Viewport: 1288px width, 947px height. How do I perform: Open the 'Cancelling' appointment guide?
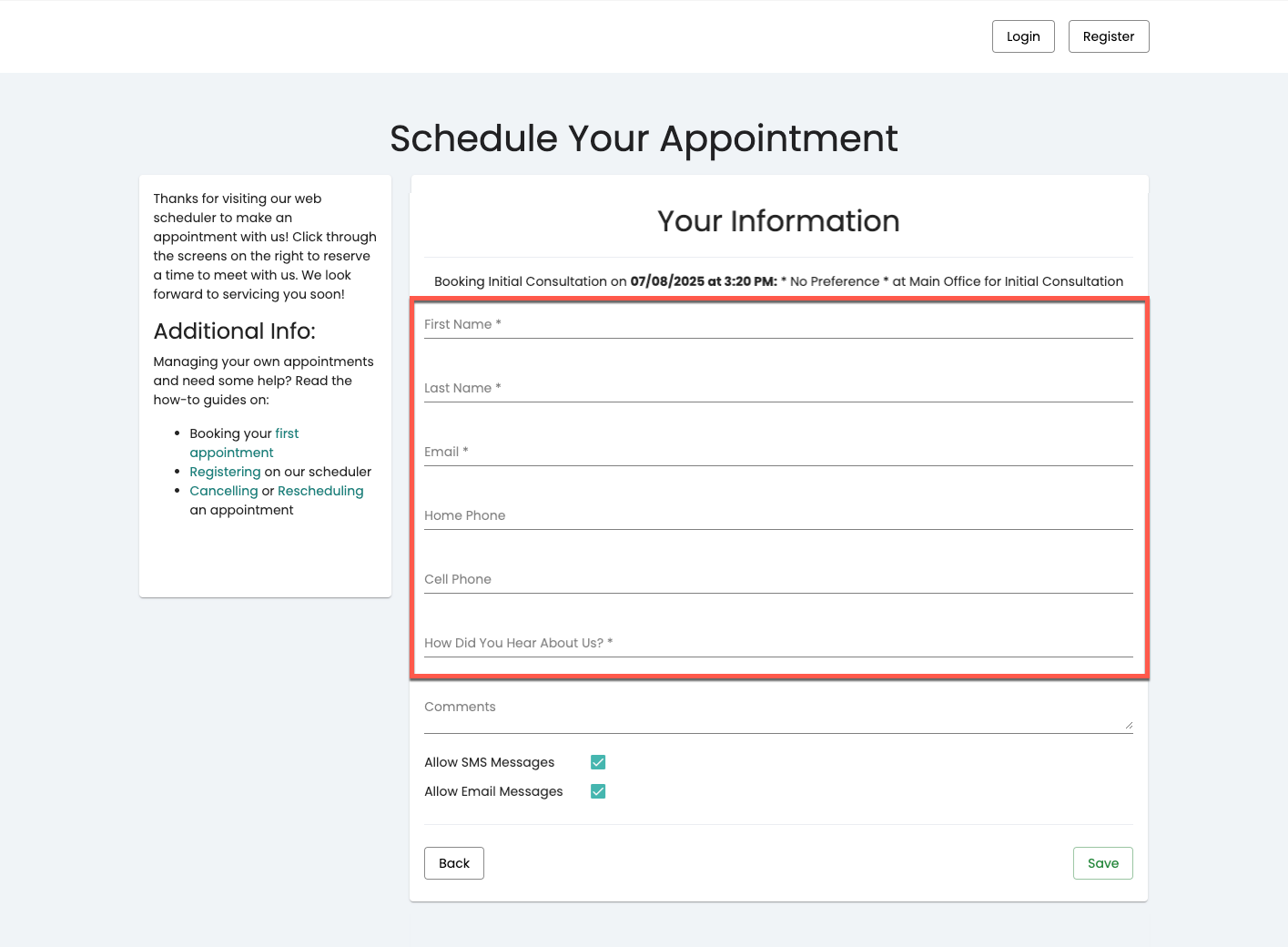point(224,490)
